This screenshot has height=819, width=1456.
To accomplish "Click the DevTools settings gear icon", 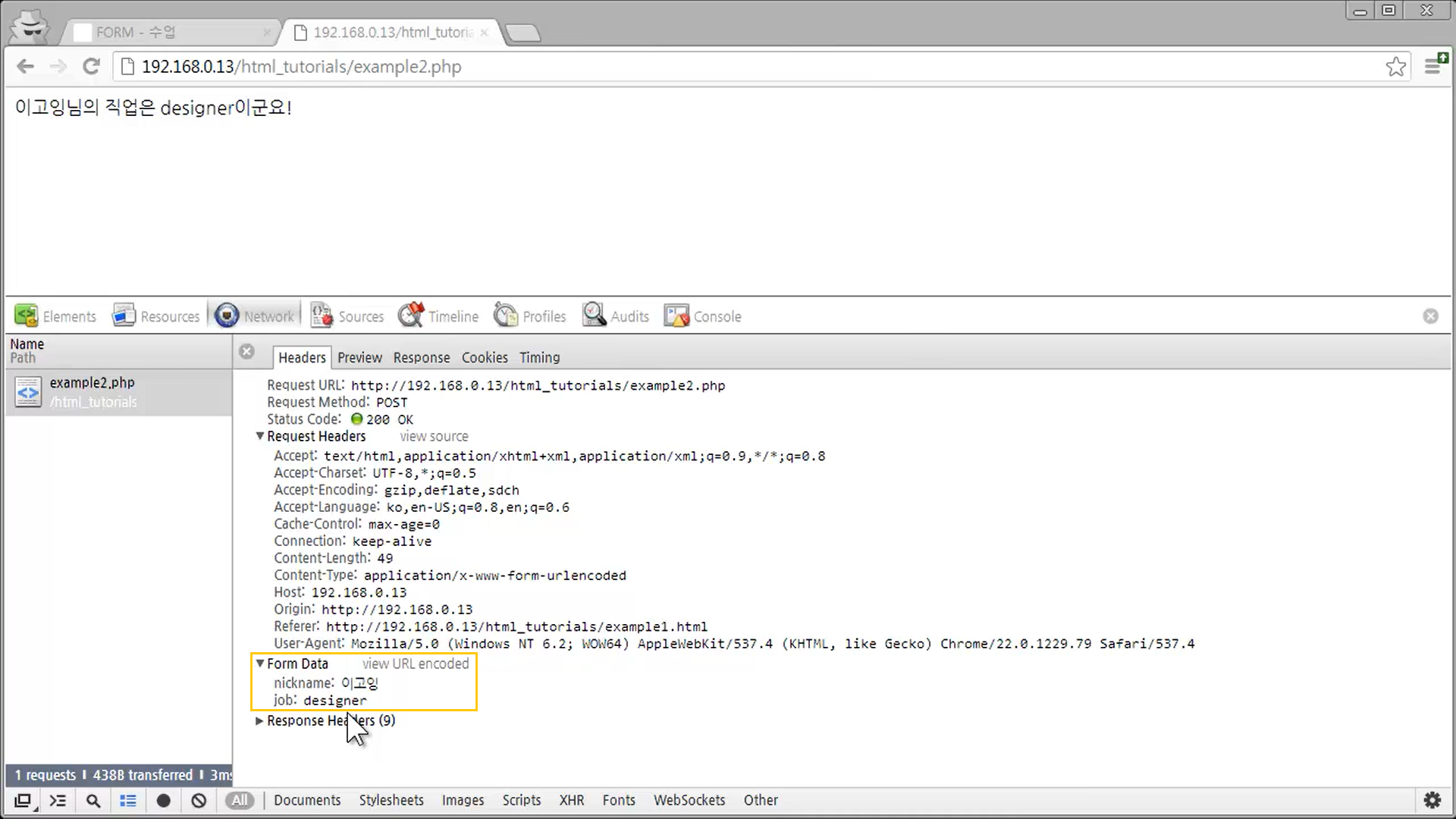I will click(1432, 800).
